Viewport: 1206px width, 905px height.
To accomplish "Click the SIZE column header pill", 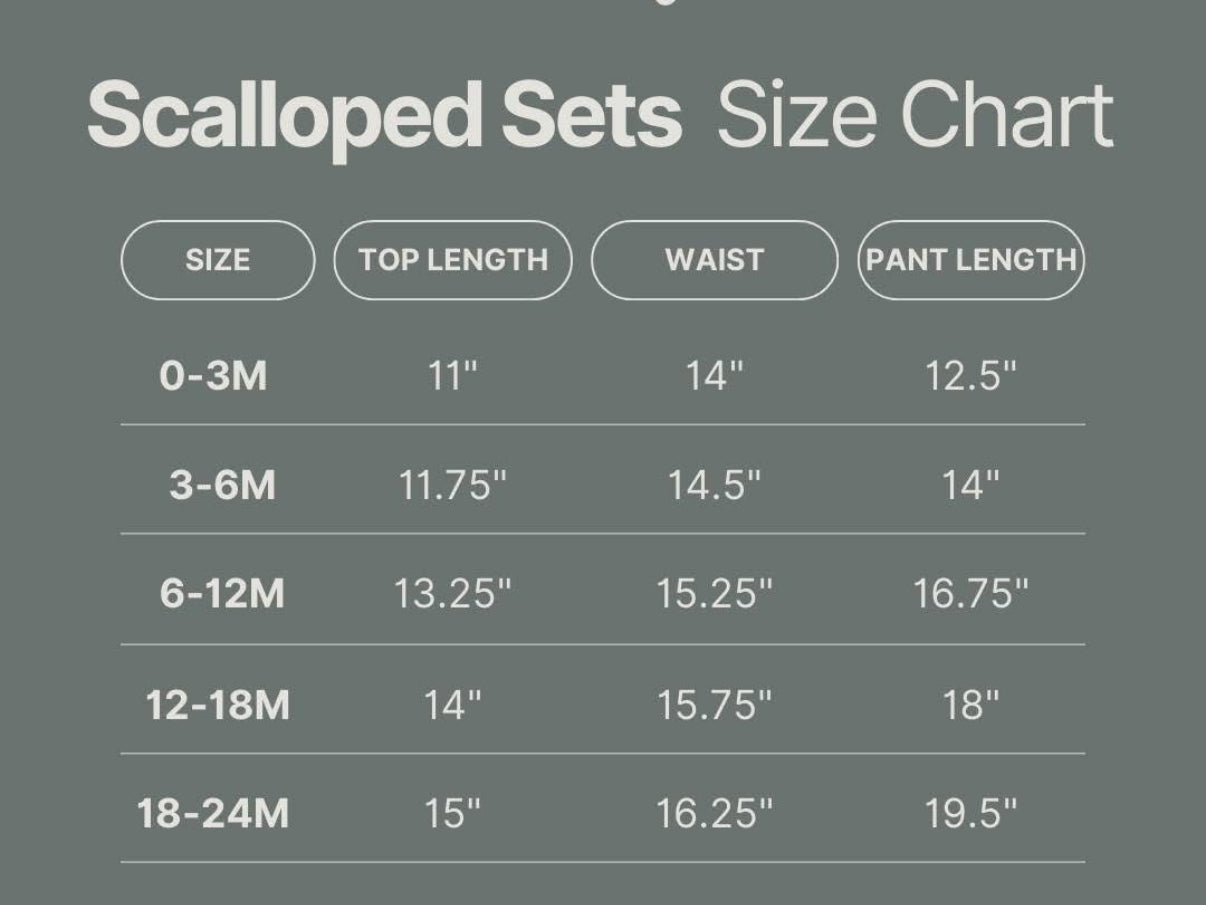I will [x=217, y=260].
